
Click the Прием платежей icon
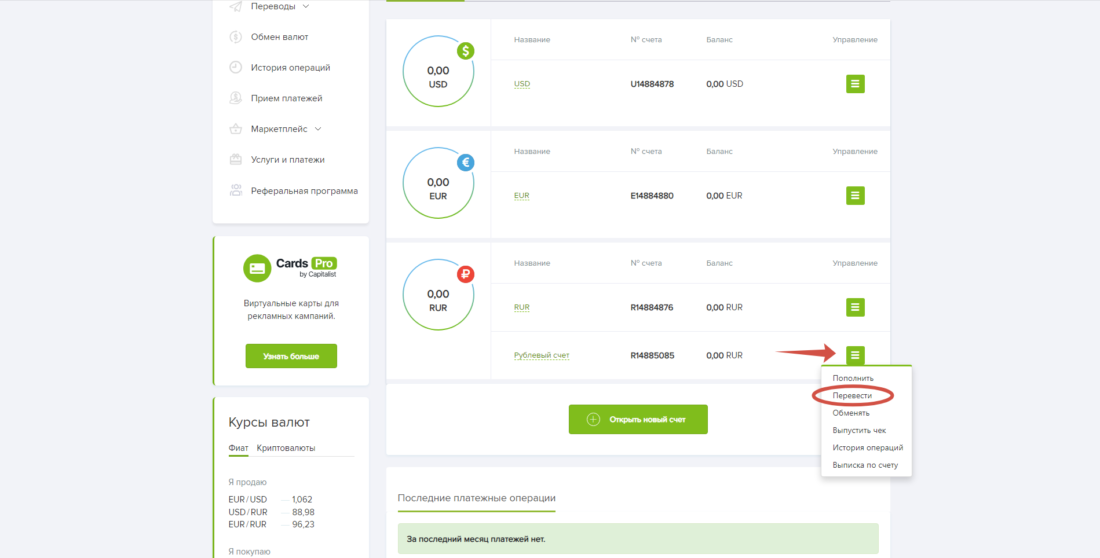(236, 98)
